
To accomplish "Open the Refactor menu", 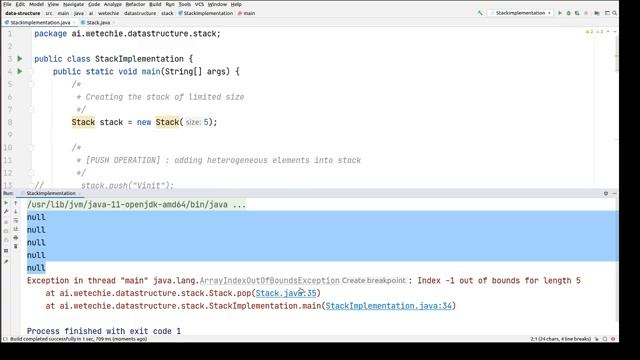I will pos(135,4).
